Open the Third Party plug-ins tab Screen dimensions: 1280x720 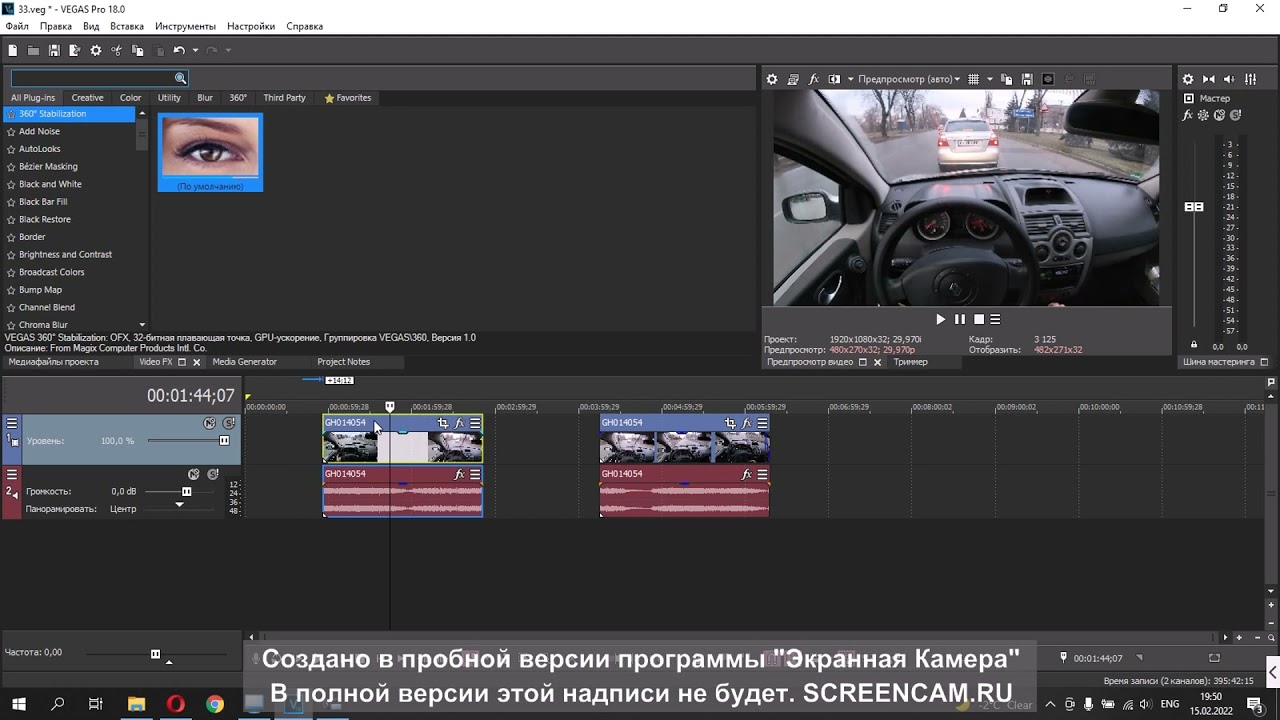click(x=284, y=98)
